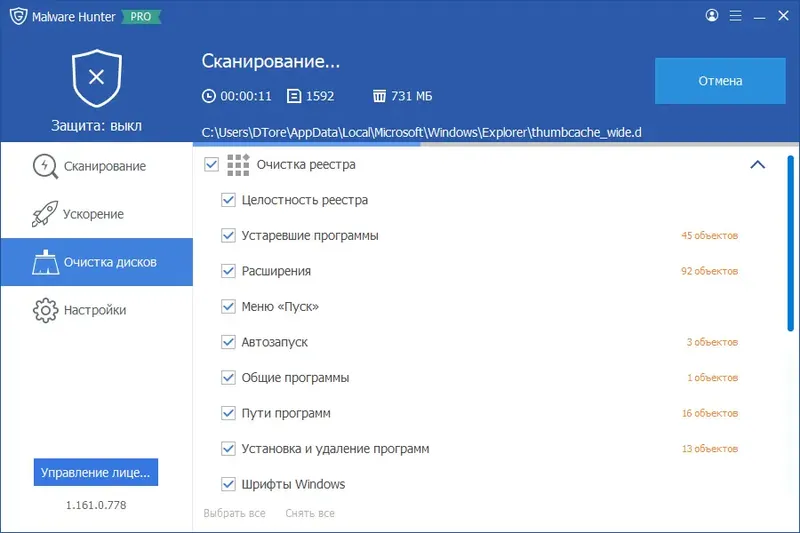Click the trash bin size icon

click(379, 96)
